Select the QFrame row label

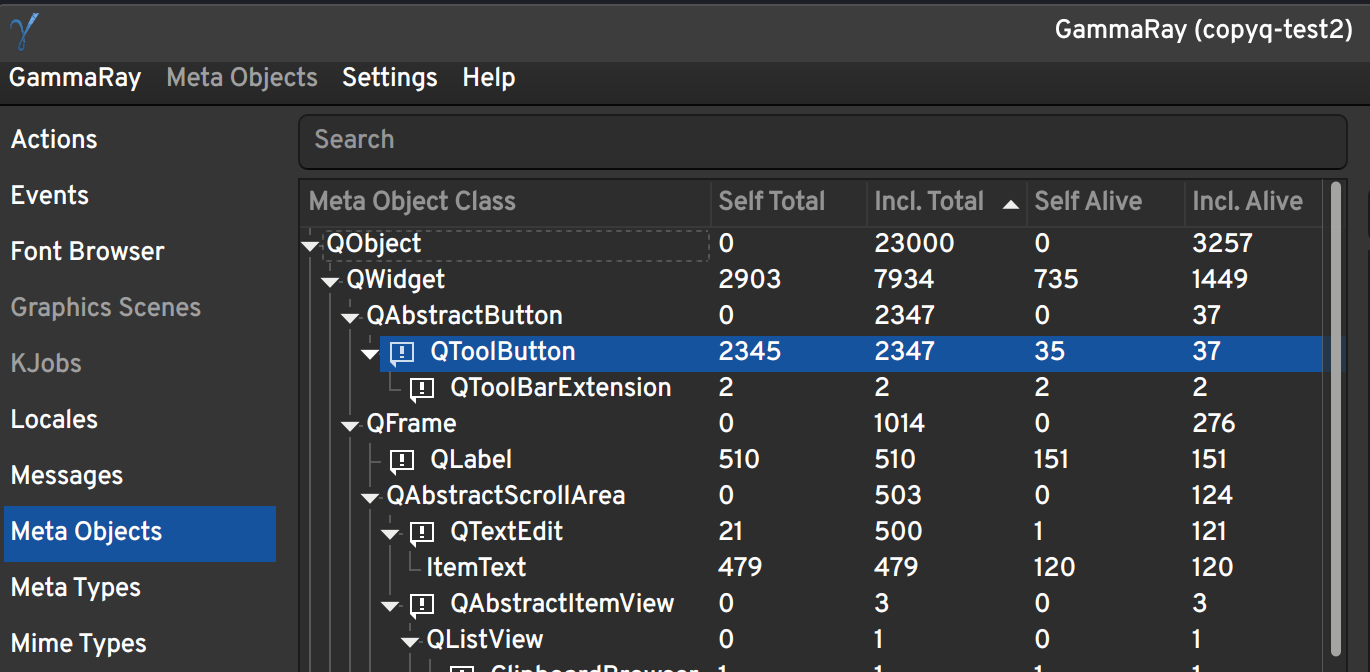[411, 424]
